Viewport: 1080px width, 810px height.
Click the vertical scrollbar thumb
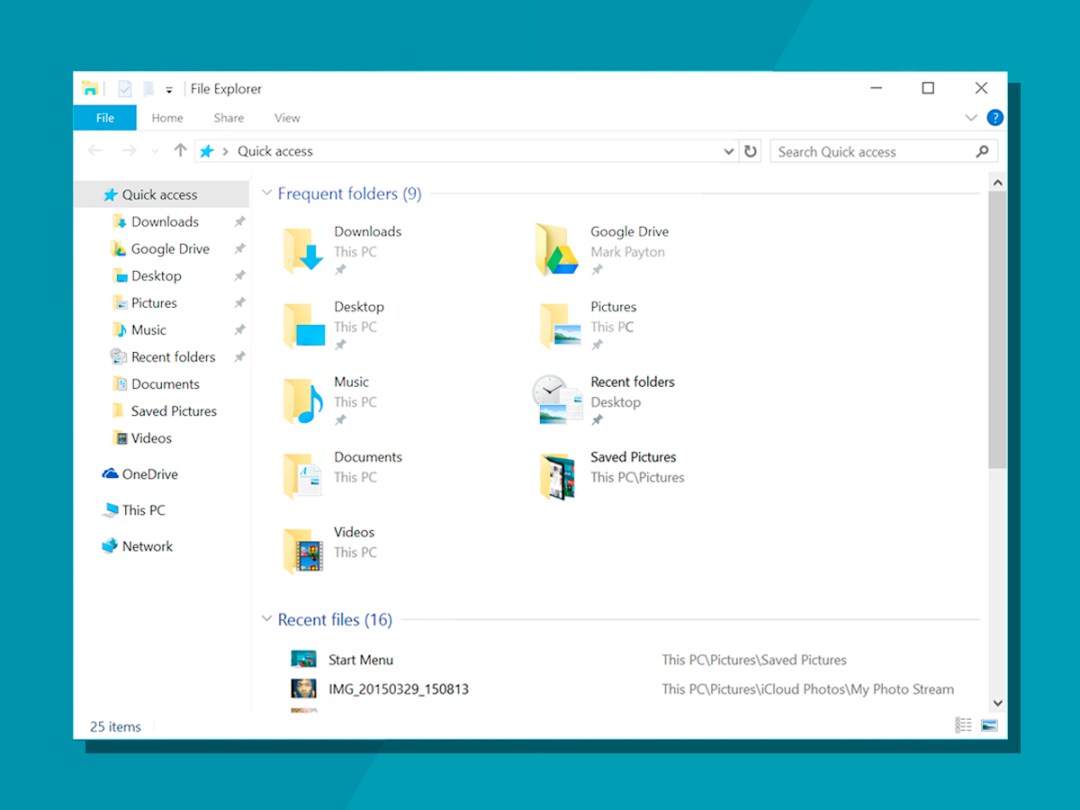(x=997, y=330)
